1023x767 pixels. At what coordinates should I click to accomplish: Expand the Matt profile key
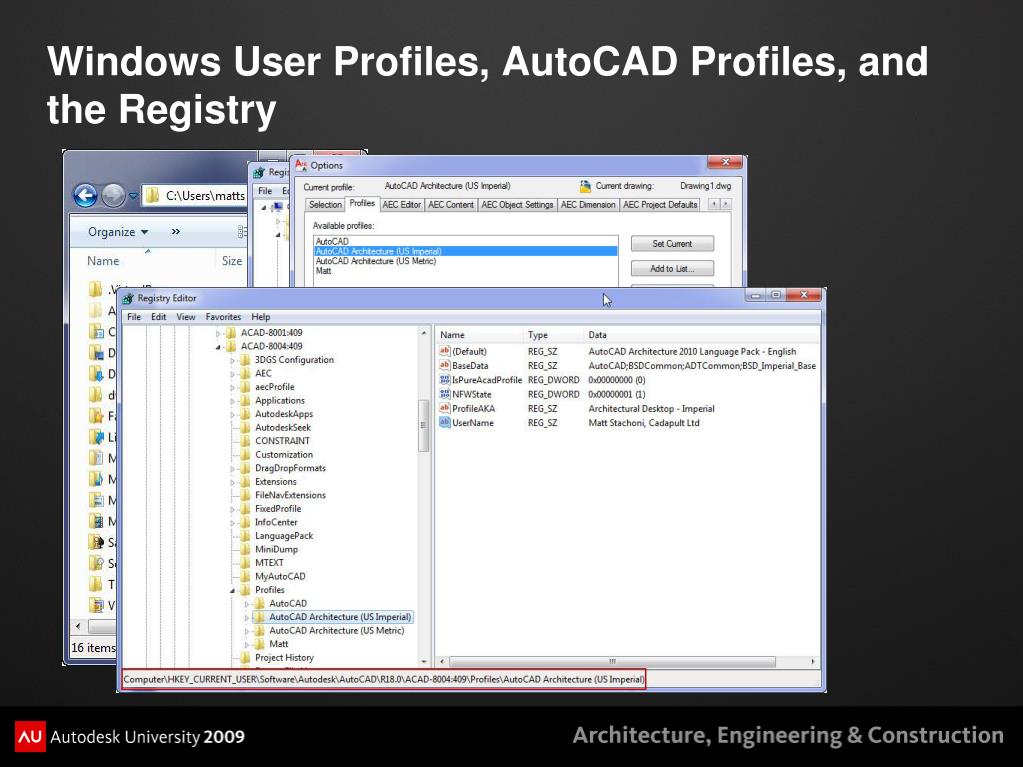[x=247, y=644]
